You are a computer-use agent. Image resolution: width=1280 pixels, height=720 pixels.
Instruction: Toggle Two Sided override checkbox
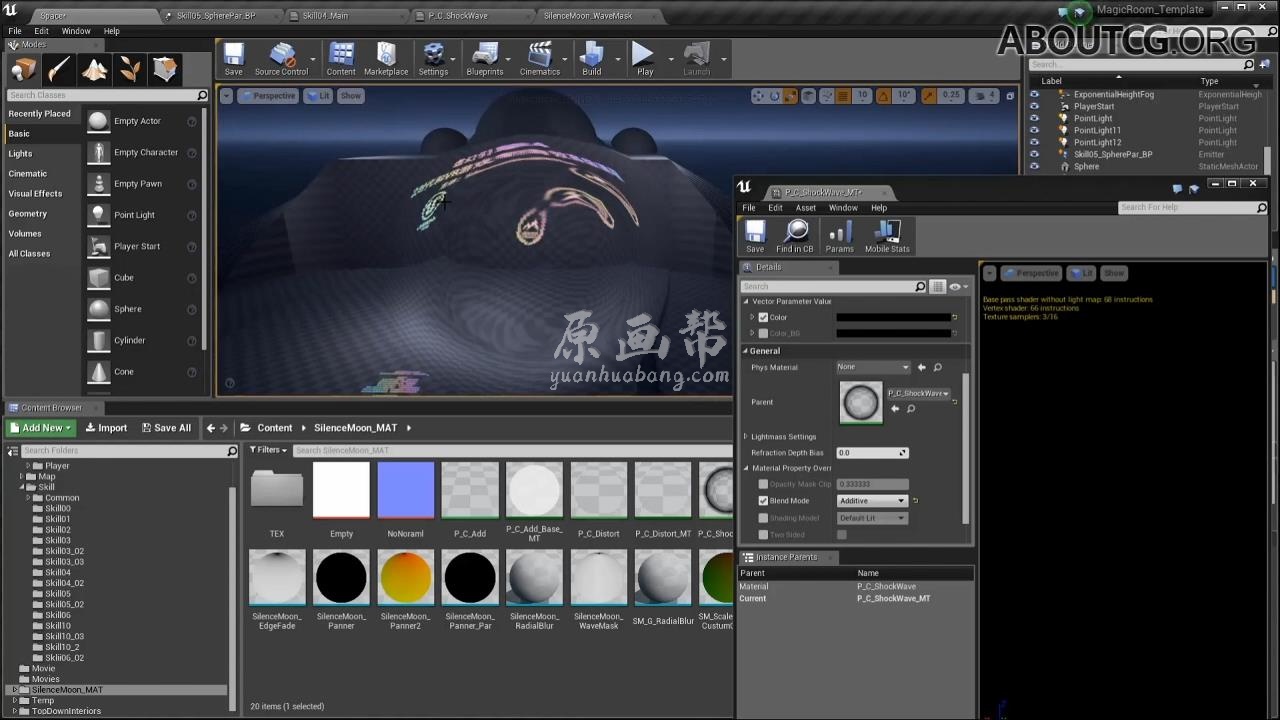[763, 535]
